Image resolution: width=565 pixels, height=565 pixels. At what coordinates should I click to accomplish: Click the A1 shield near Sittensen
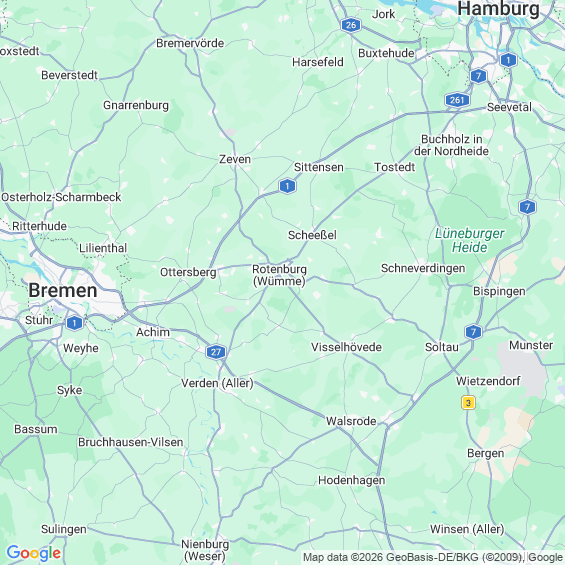287,186
